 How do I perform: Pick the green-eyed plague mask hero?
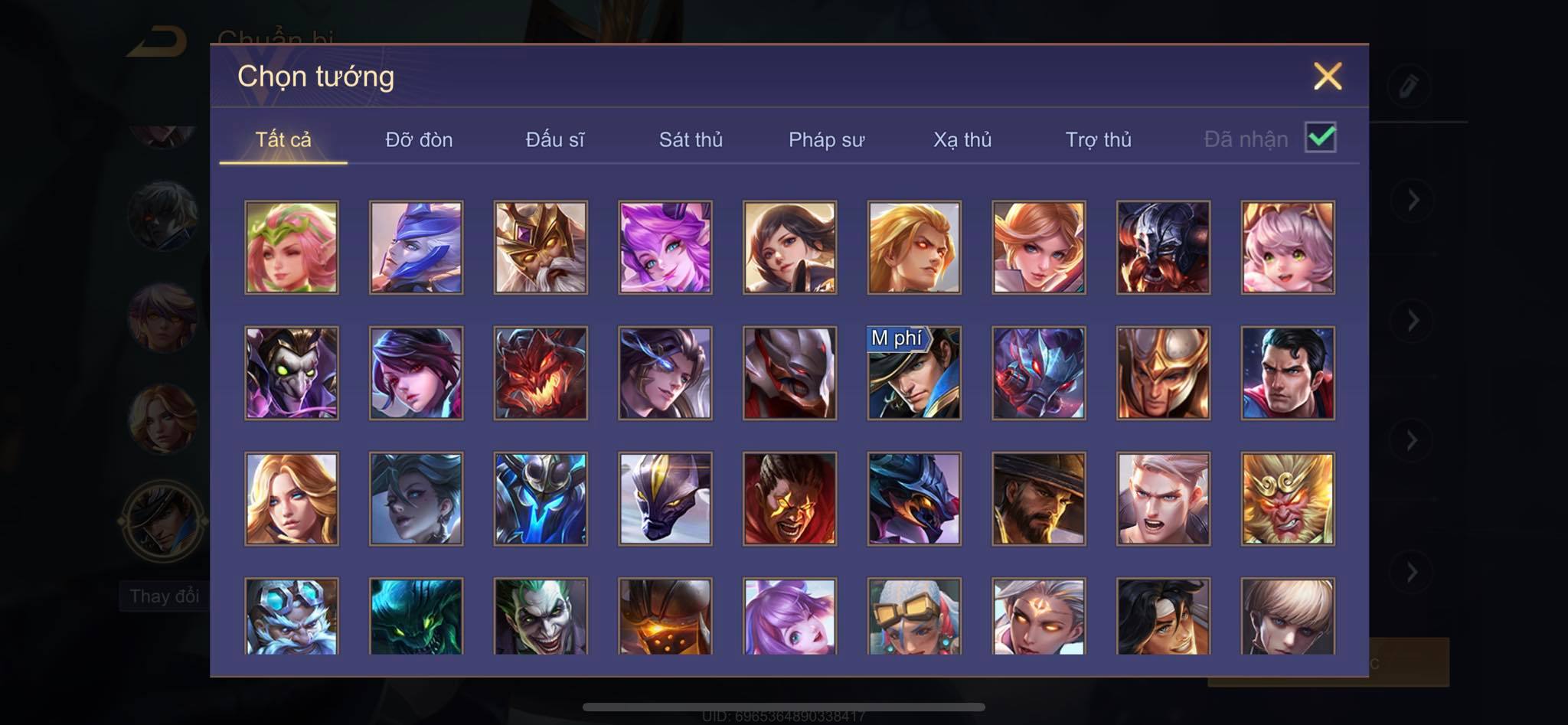tap(292, 374)
